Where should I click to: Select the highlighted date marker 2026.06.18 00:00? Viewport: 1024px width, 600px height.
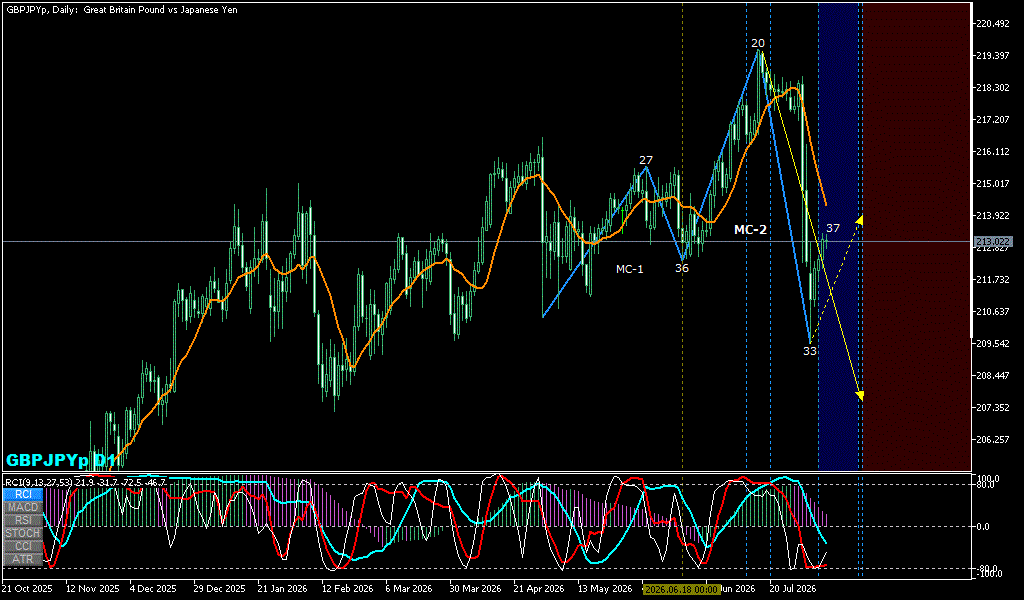[682, 589]
